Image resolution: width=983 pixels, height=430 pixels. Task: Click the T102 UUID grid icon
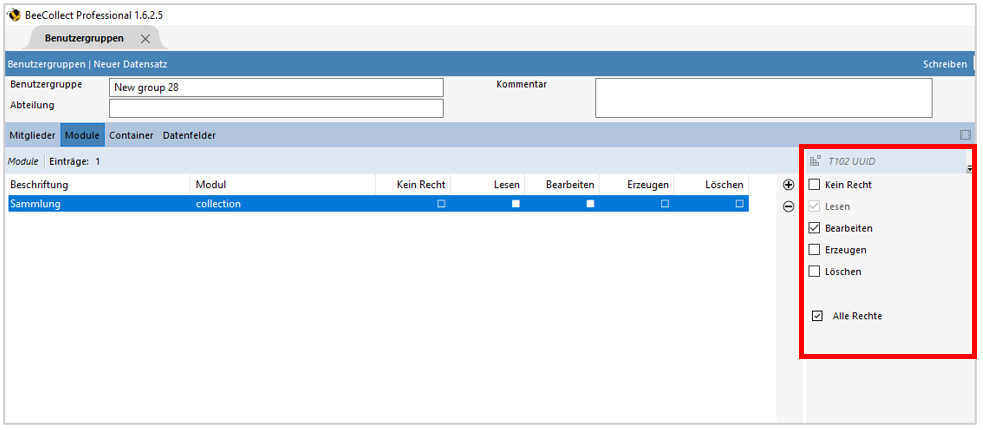point(816,160)
